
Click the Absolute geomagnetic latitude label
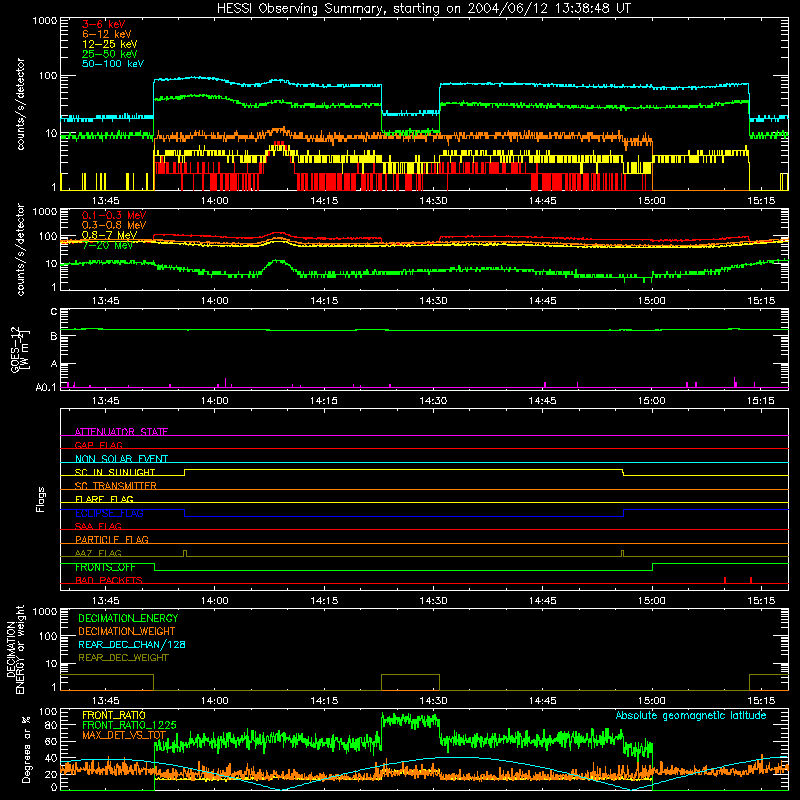691,715
